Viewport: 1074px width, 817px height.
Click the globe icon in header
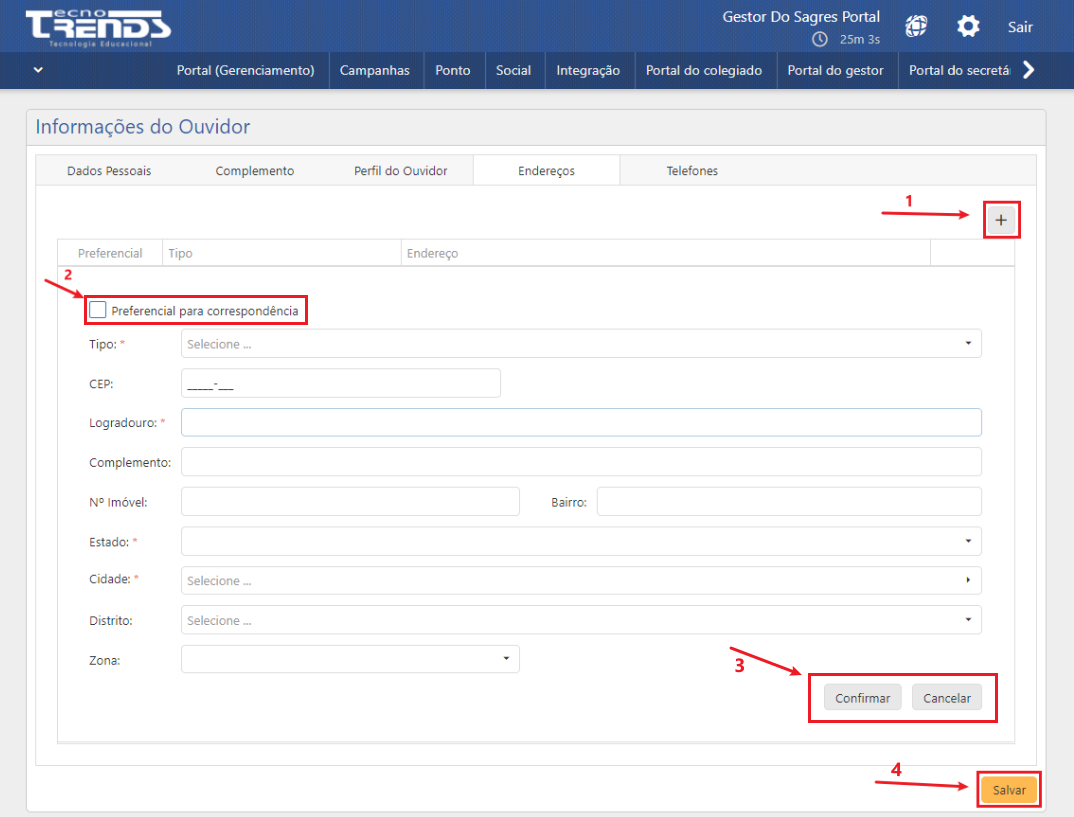click(x=917, y=27)
